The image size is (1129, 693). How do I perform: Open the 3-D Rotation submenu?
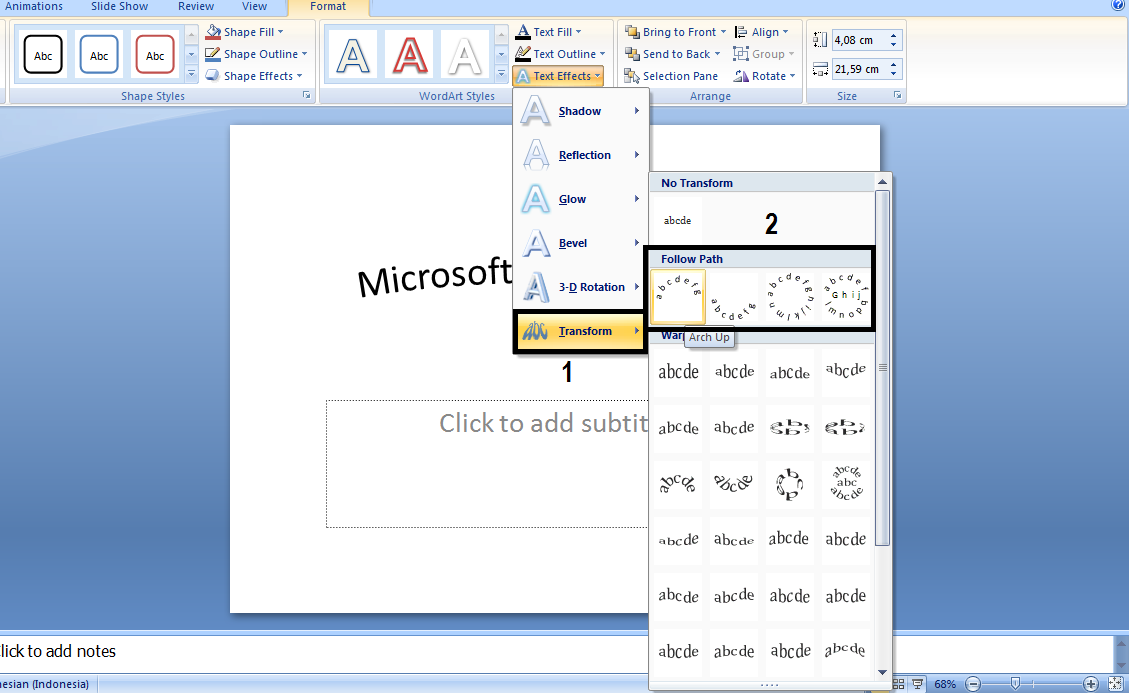580,287
